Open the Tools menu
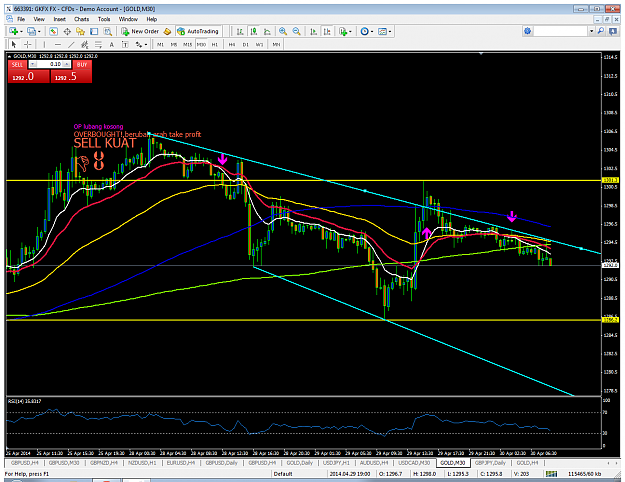 pyautogui.click(x=104, y=19)
